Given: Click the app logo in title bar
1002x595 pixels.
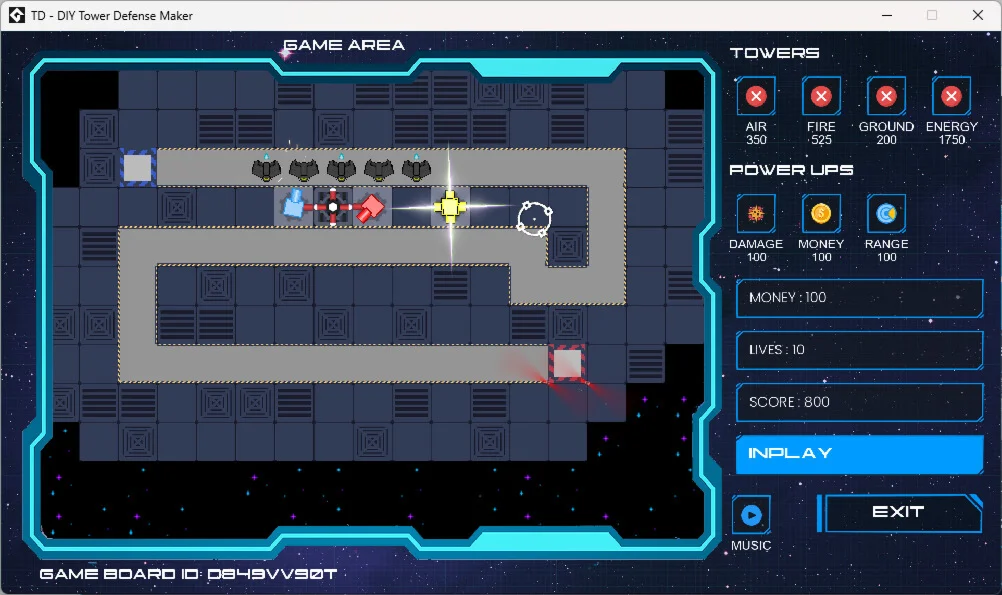Looking at the screenshot, I should pos(17,15).
